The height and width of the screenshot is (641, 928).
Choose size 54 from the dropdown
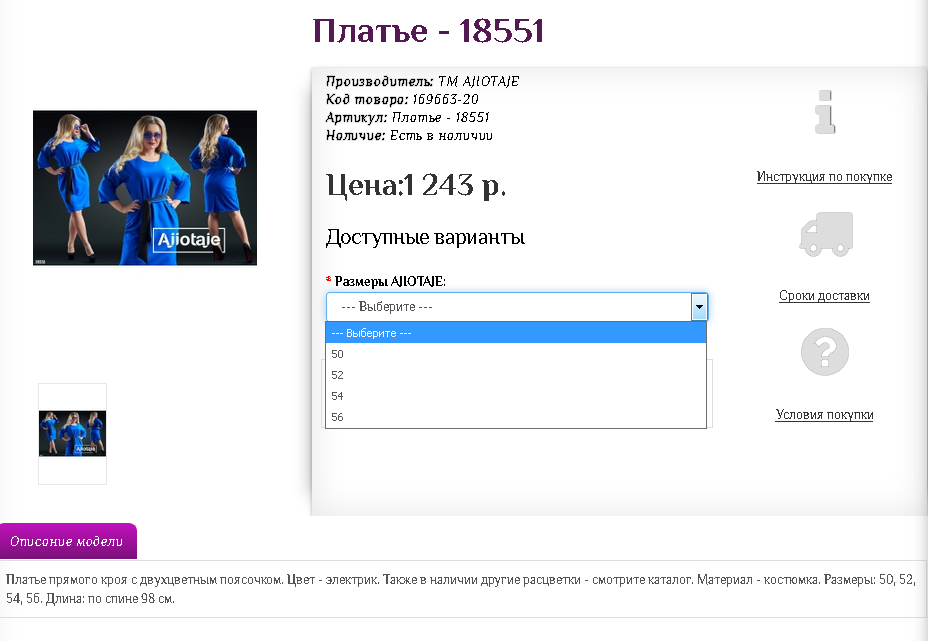(516, 396)
